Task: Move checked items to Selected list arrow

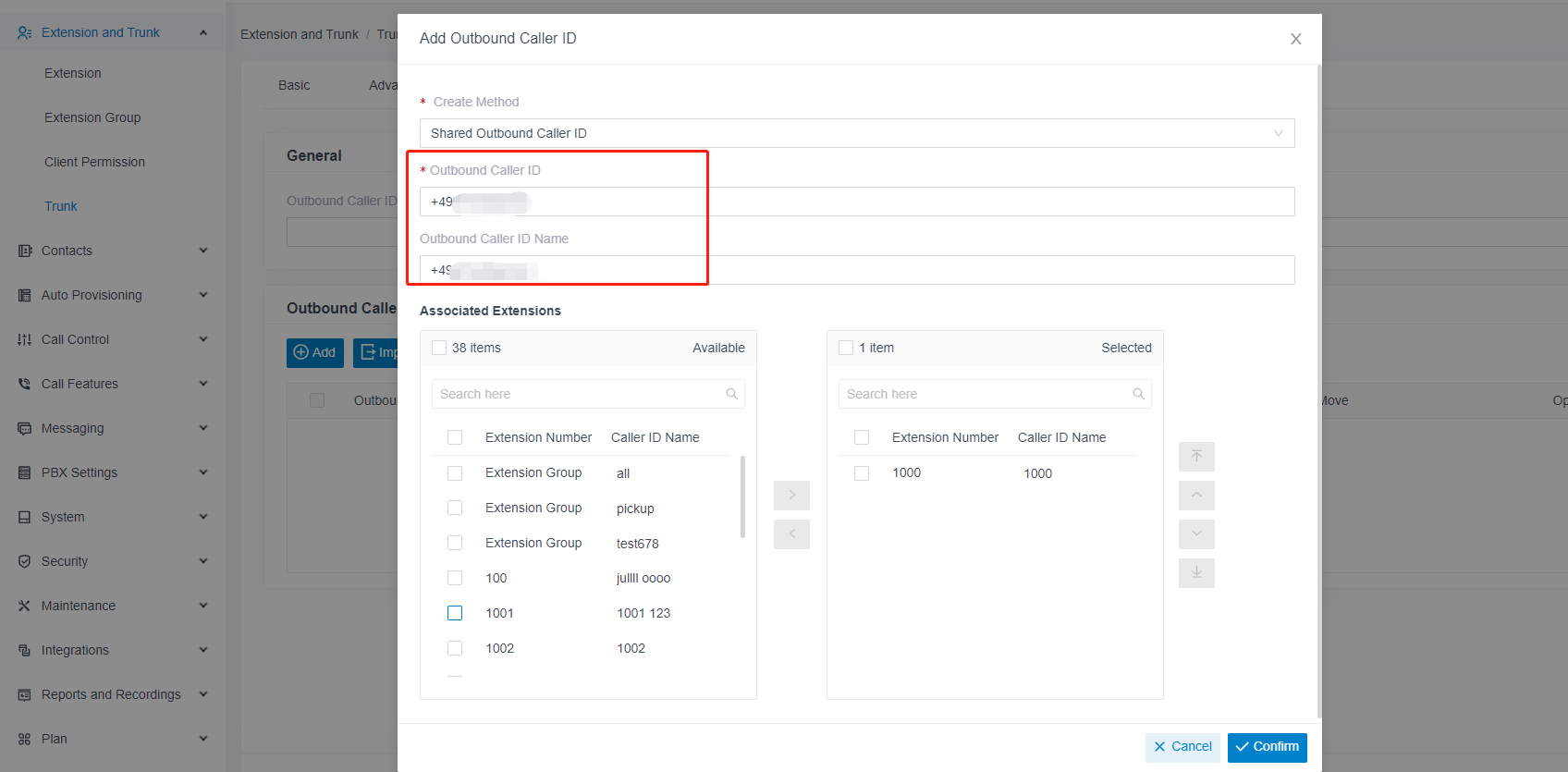Action: [791, 496]
